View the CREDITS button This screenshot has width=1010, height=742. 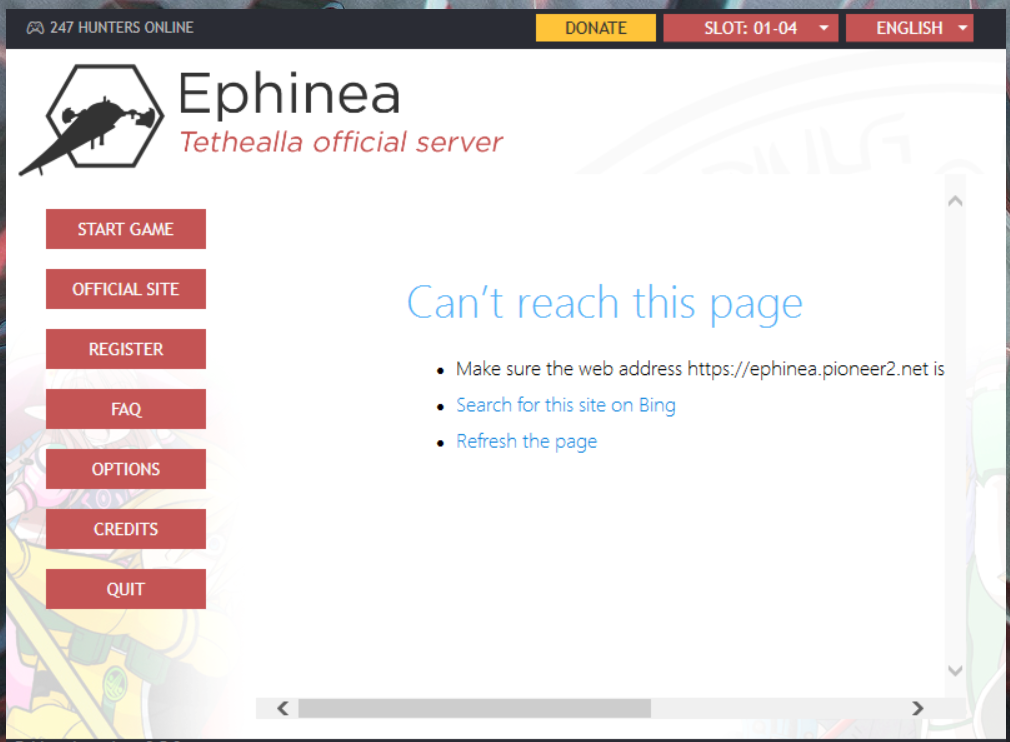[x=126, y=529]
